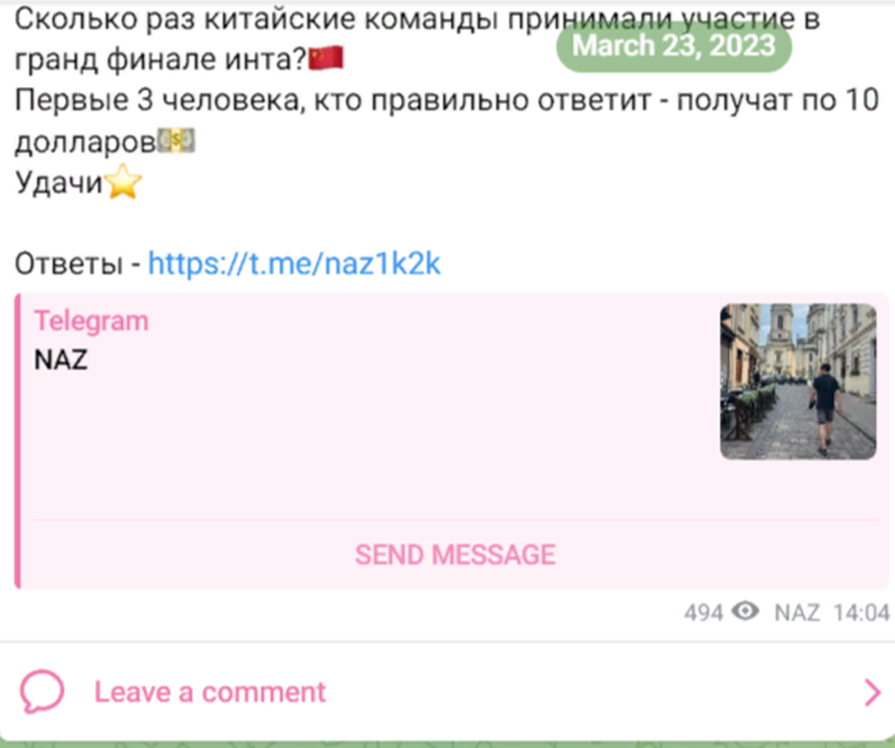Image resolution: width=895 pixels, height=748 pixels.
Task: Click the eye views icon
Action: [x=745, y=612]
